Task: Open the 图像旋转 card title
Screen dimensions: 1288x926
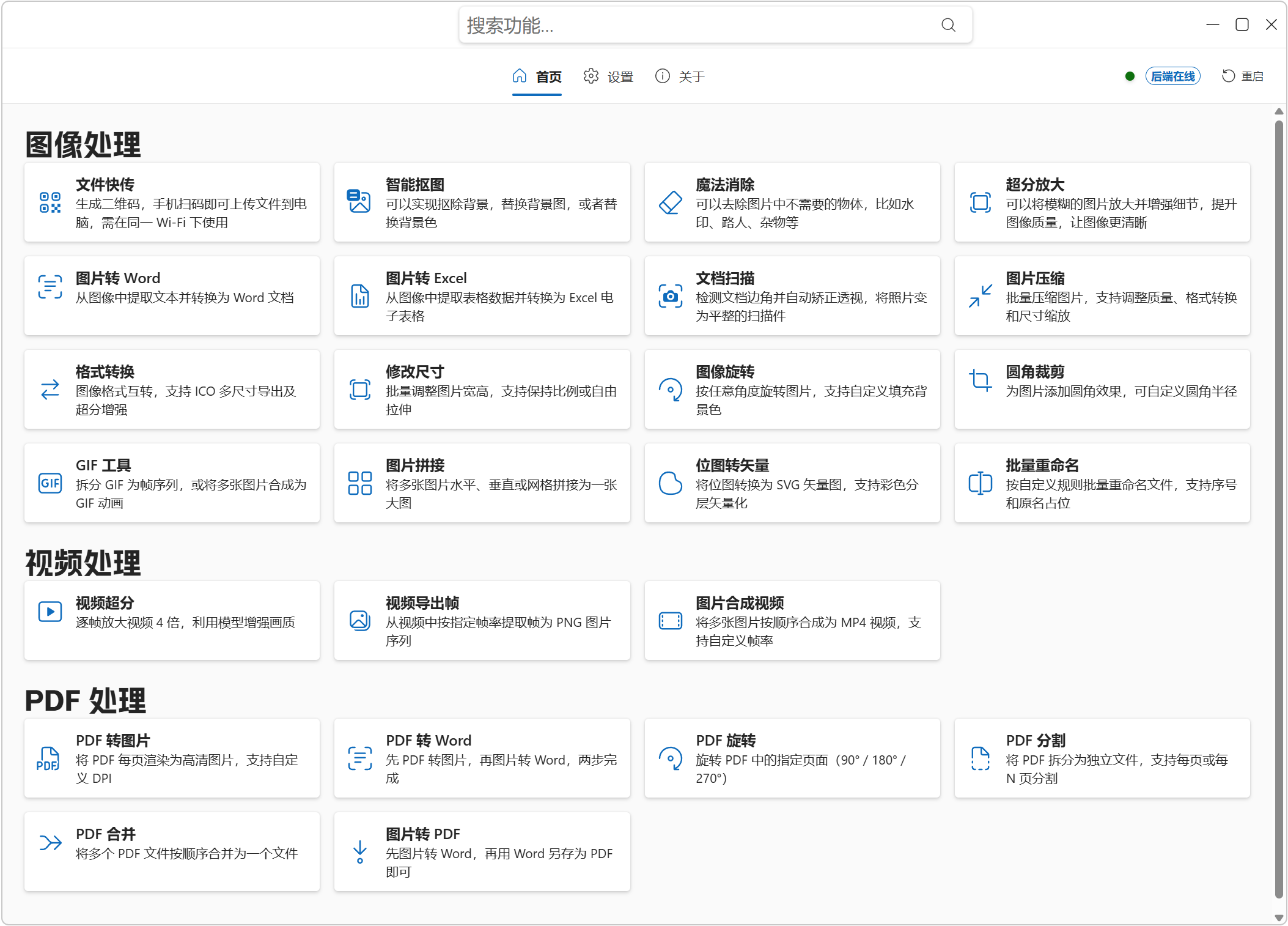Action: 725,372
